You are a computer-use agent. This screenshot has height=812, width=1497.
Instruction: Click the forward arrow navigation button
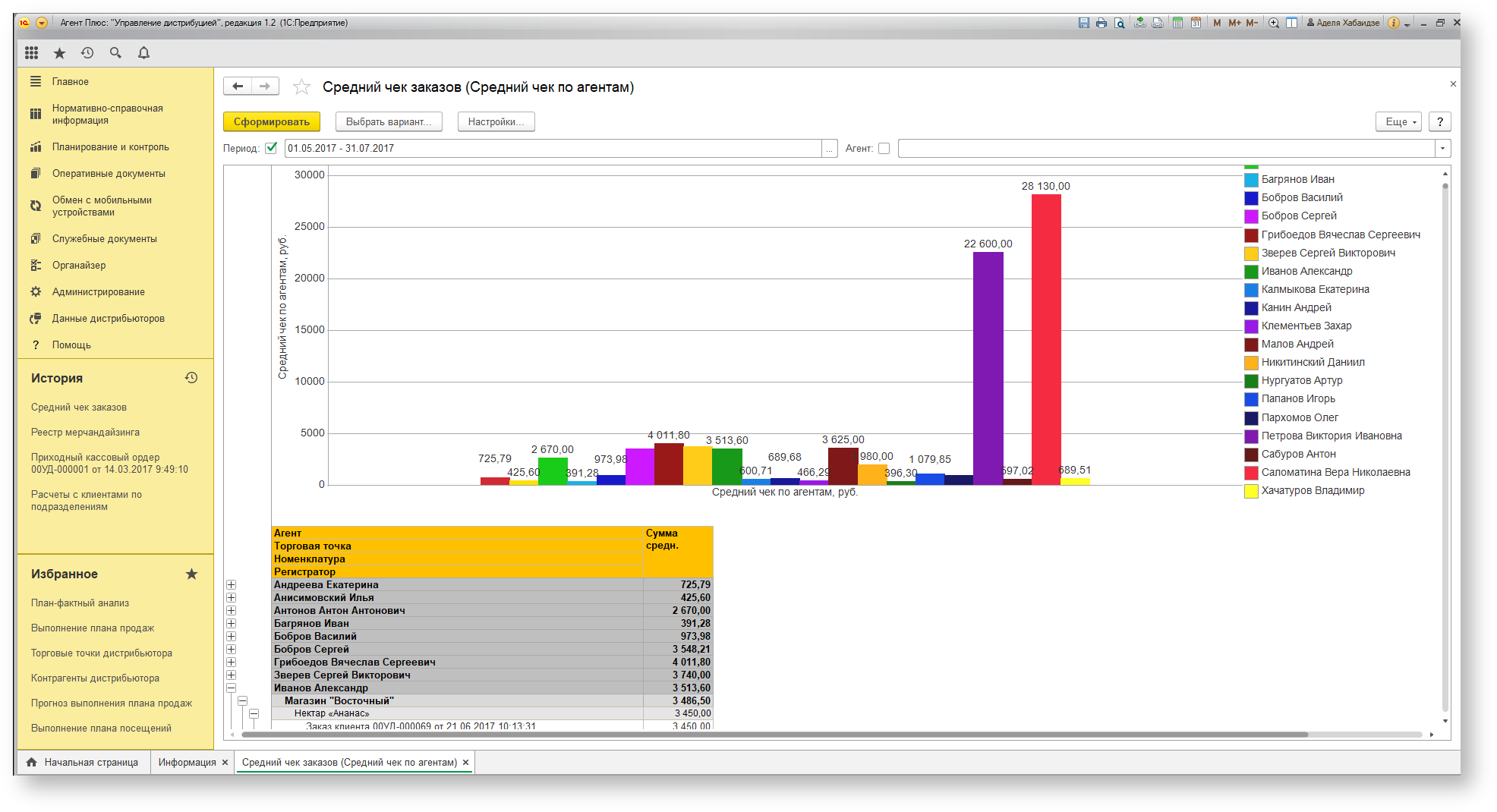pyautogui.click(x=265, y=87)
